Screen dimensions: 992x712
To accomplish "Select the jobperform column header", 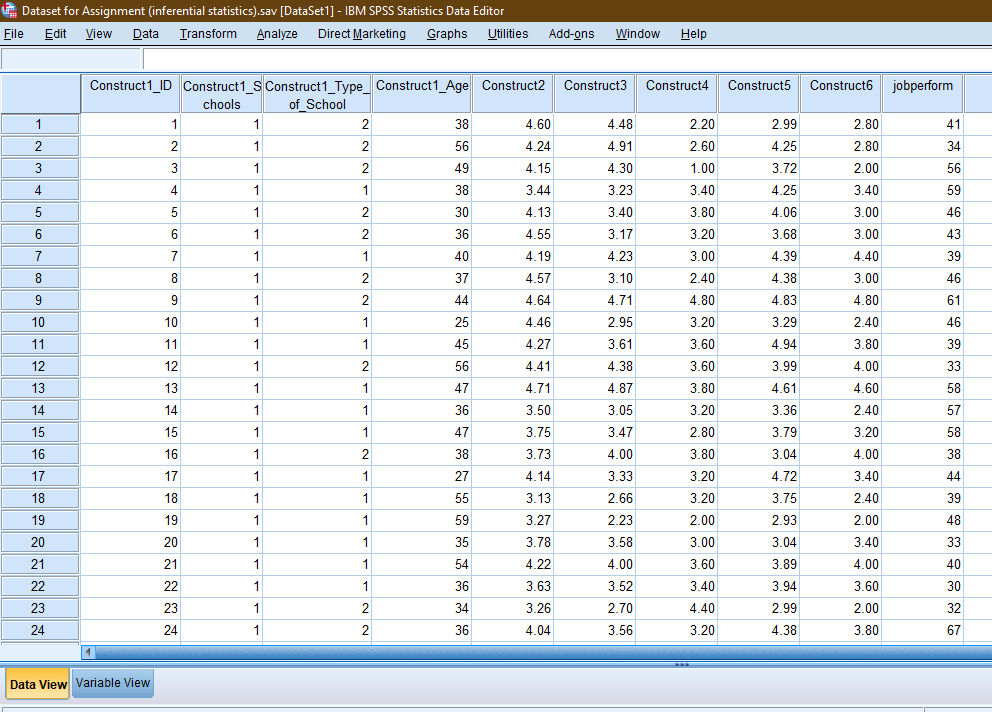I will click(x=922, y=91).
